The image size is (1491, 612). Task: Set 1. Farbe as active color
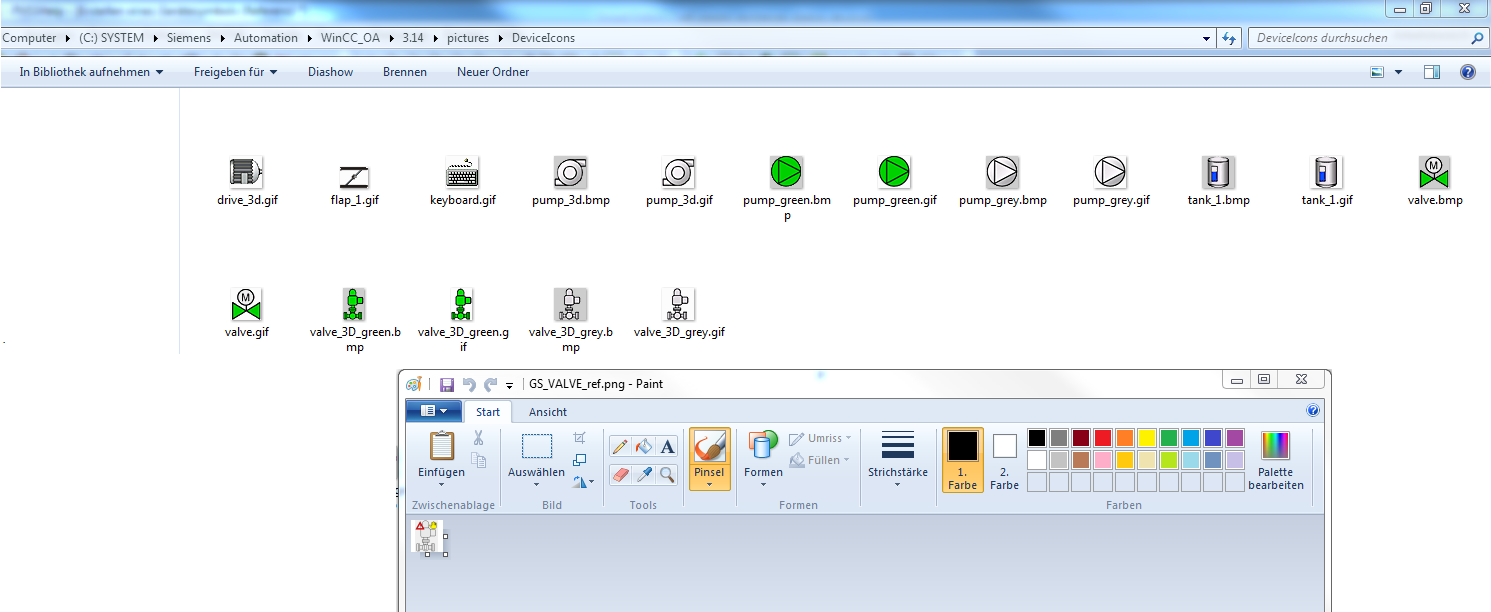[963, 459]
